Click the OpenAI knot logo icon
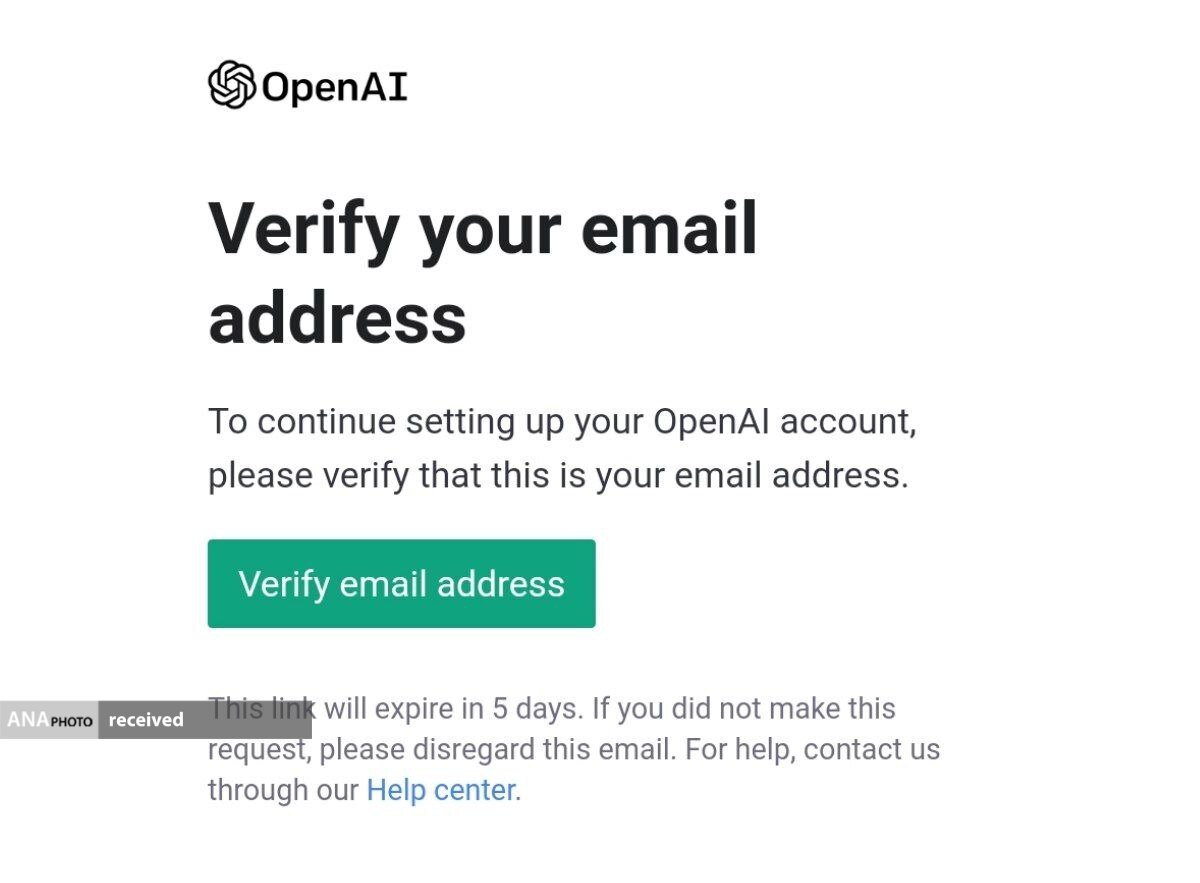Viewport: 1200px width, 883px height. [231, 85]
